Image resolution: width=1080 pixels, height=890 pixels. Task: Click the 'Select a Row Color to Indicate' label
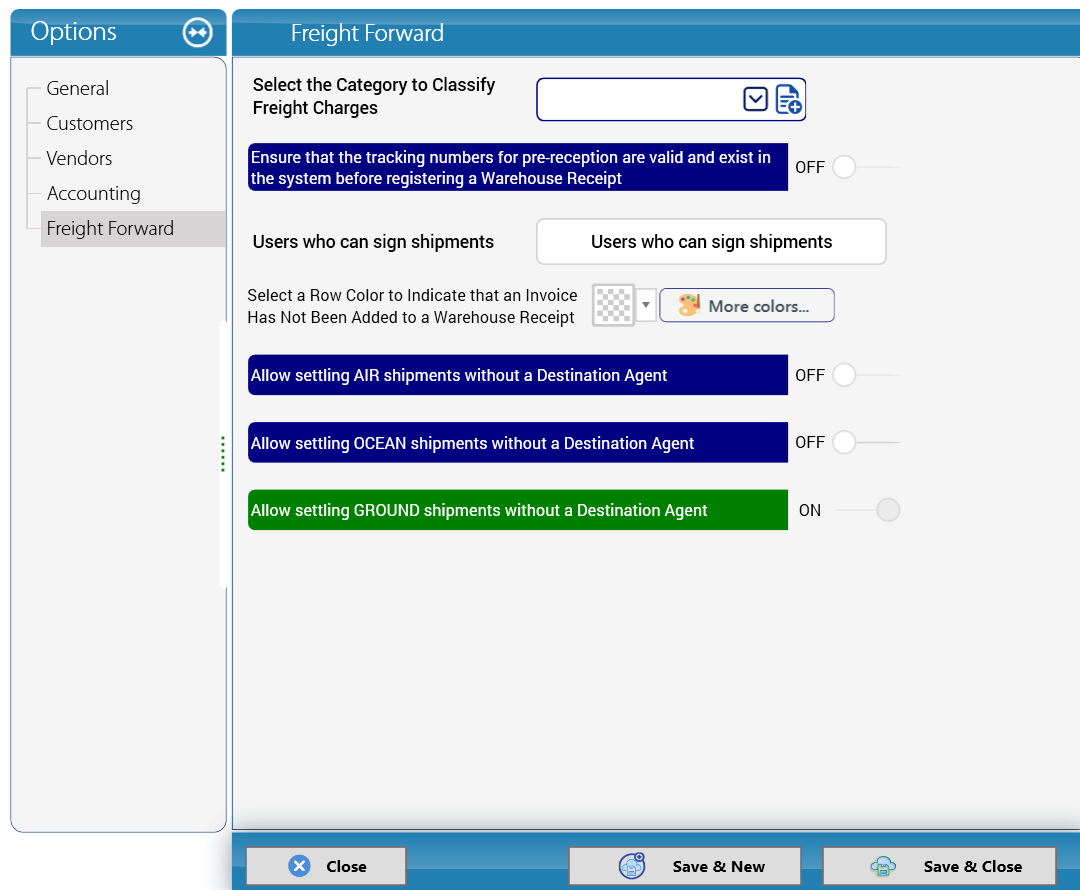coord(412,307)
